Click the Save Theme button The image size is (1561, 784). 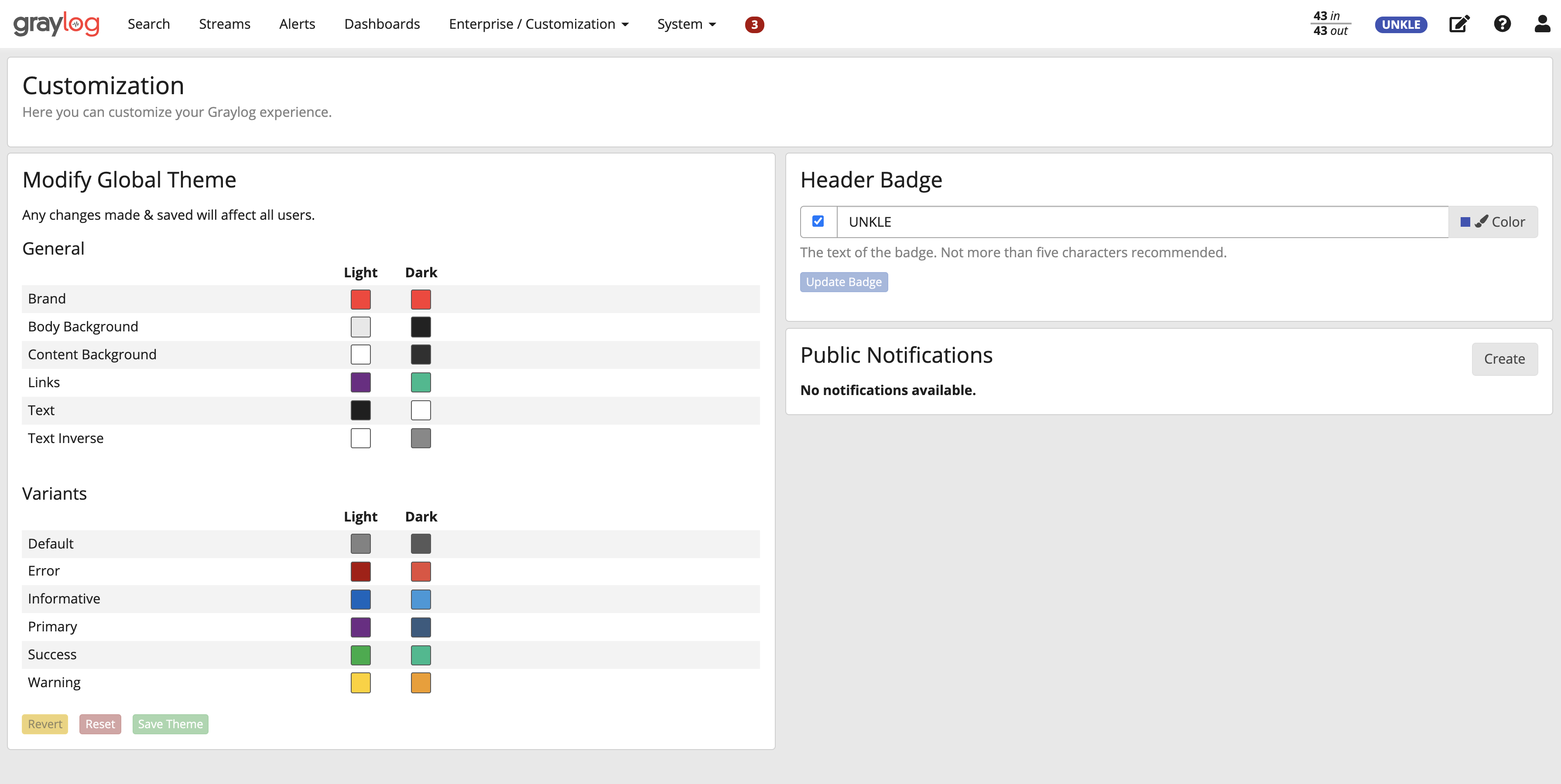[170, 724]
